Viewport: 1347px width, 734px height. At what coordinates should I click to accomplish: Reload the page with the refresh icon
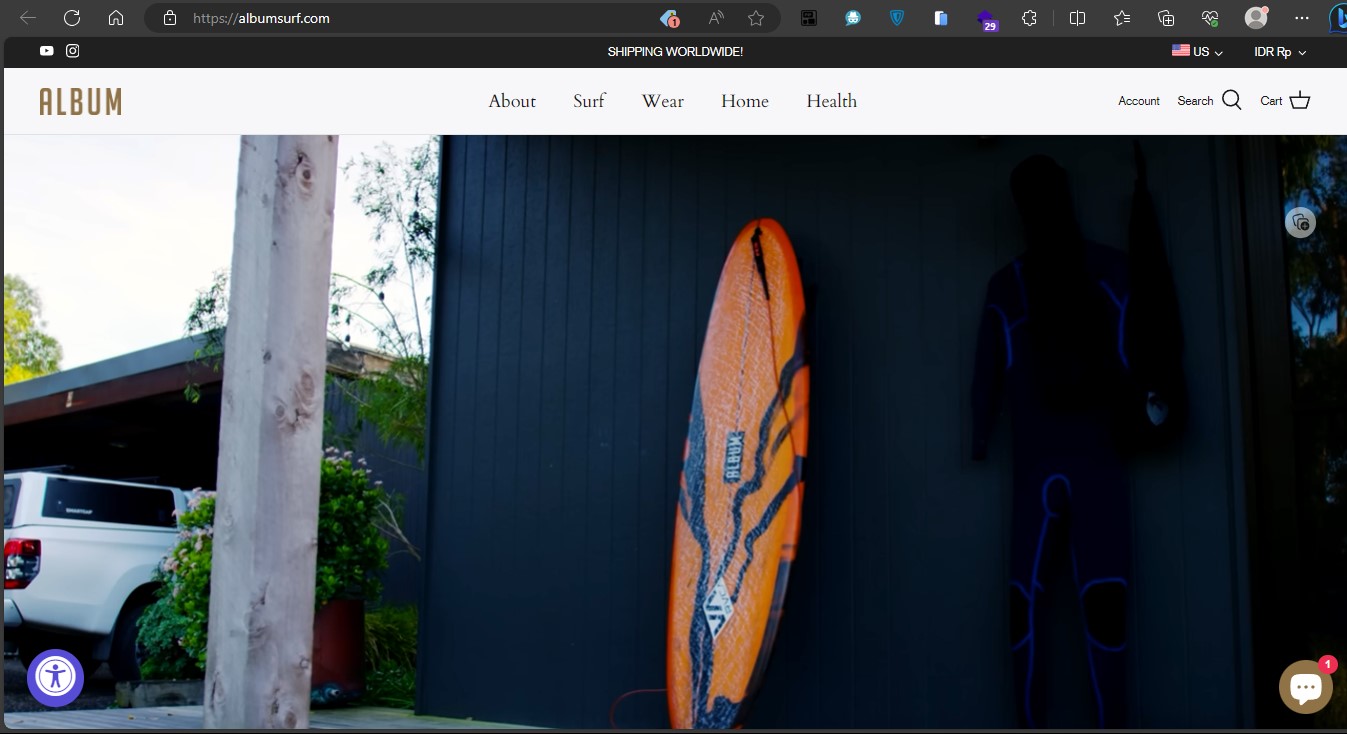tap(72, 18)
